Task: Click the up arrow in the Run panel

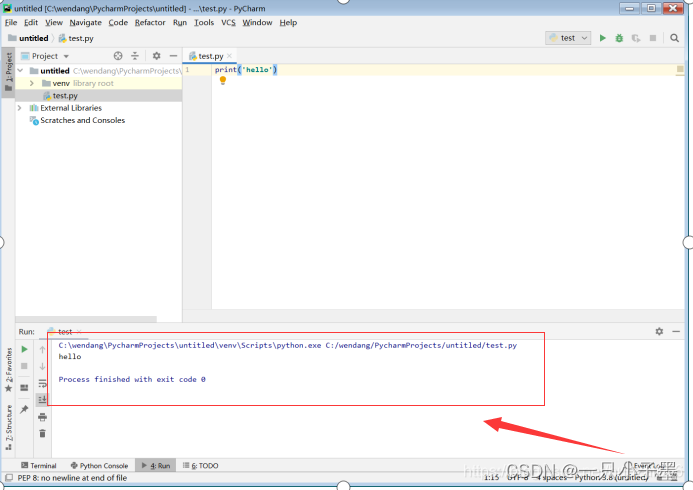Action: point(42,349)
